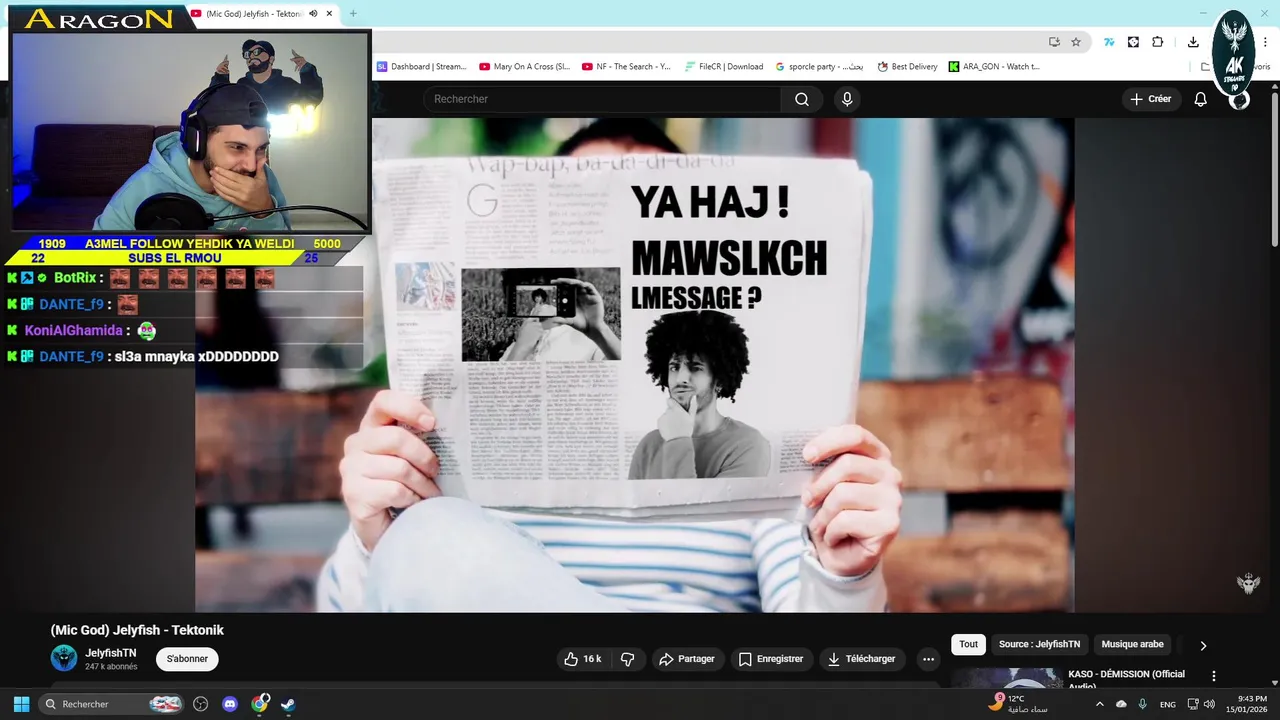The image size is (1280, 720).
Task: Open the 7TV extension icon
Action: (1109, 42)
